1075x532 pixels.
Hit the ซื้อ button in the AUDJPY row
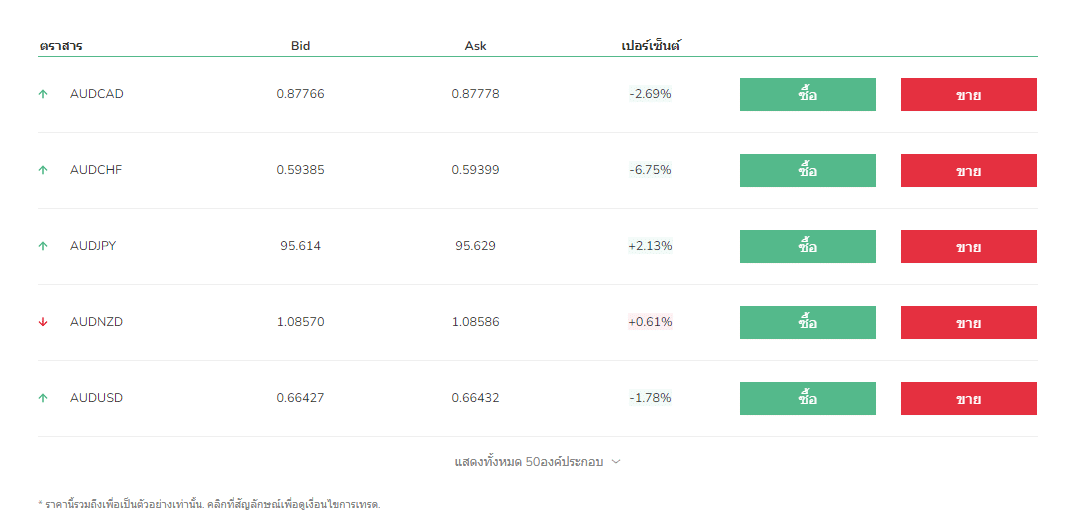[807, 247]
